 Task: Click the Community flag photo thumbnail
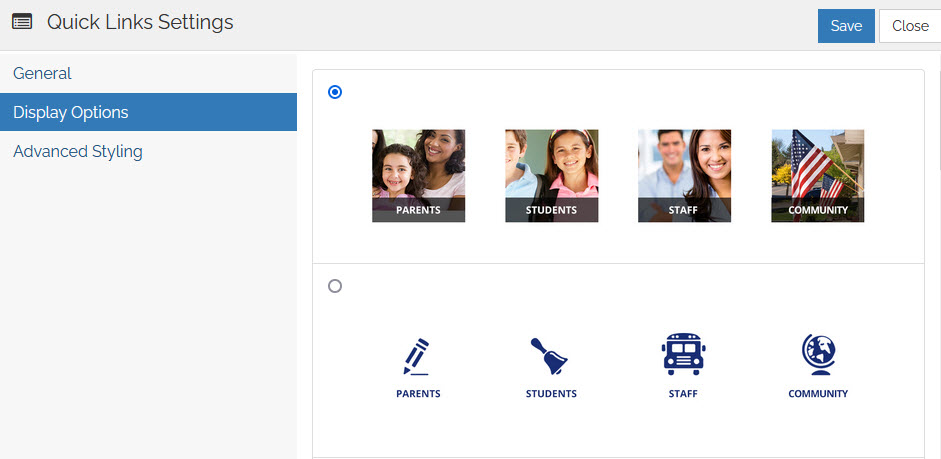817,175
